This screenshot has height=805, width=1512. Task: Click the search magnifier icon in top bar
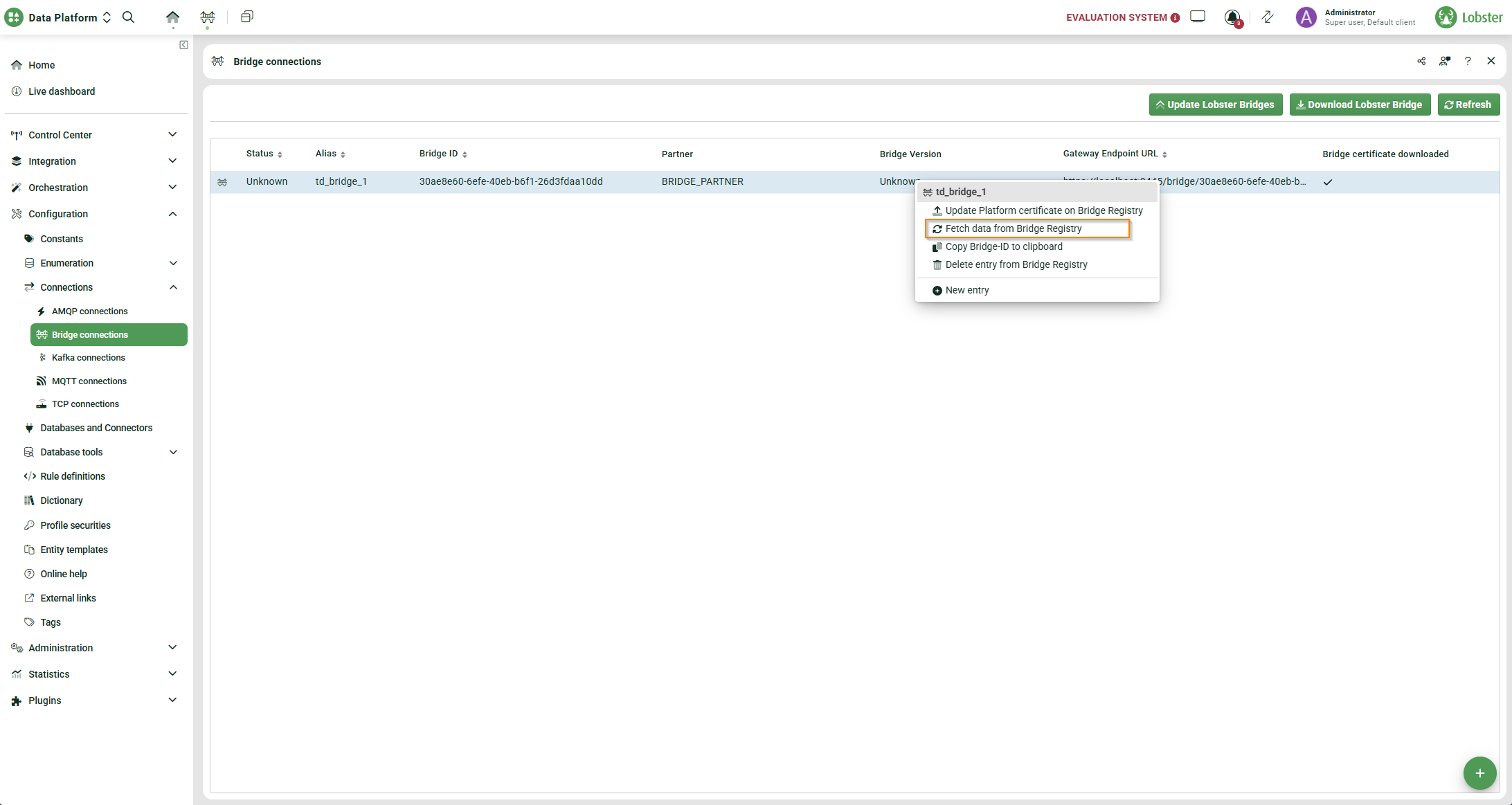(128, 17)
